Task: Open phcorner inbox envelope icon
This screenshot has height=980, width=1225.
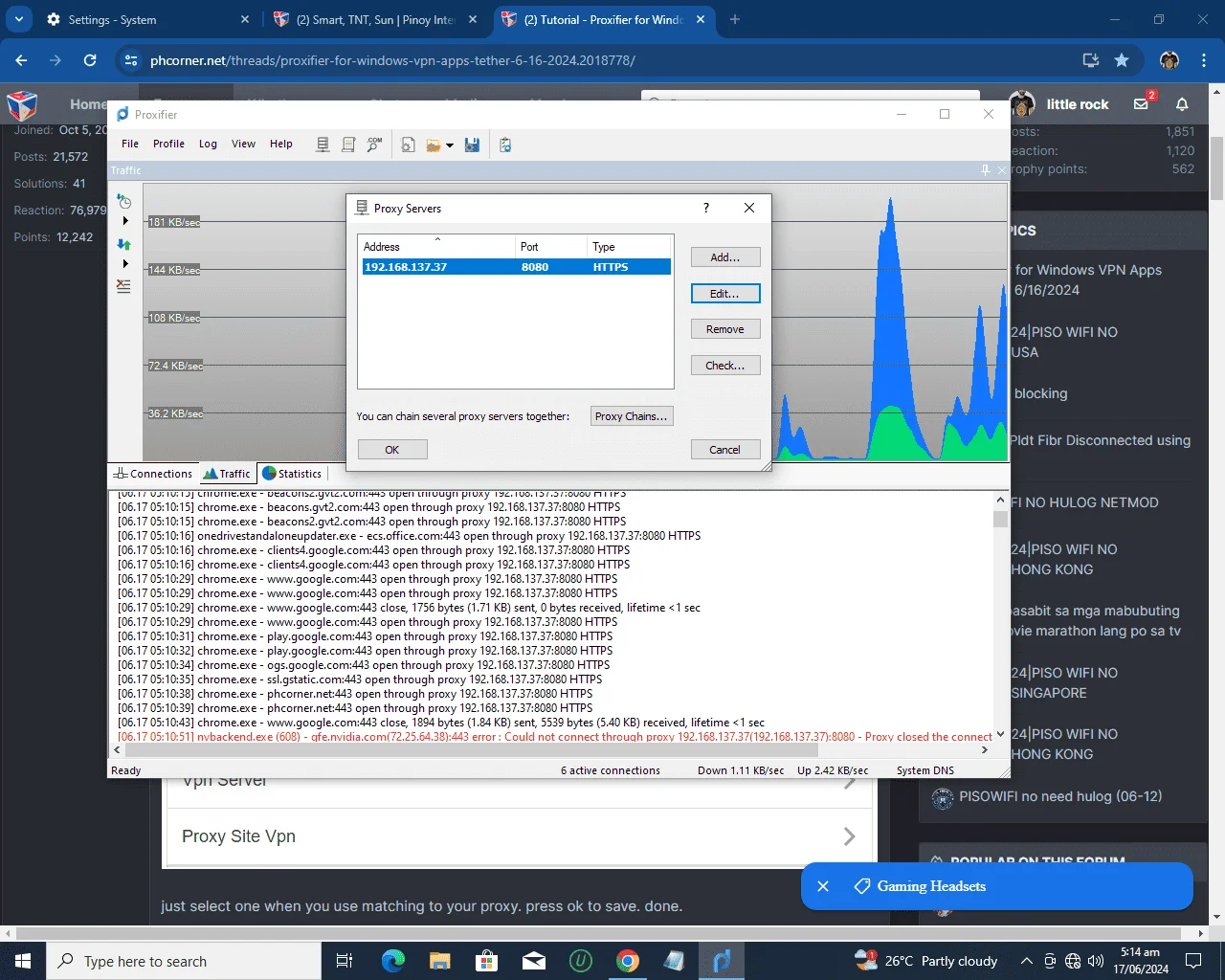Action: coord(1142,103)
